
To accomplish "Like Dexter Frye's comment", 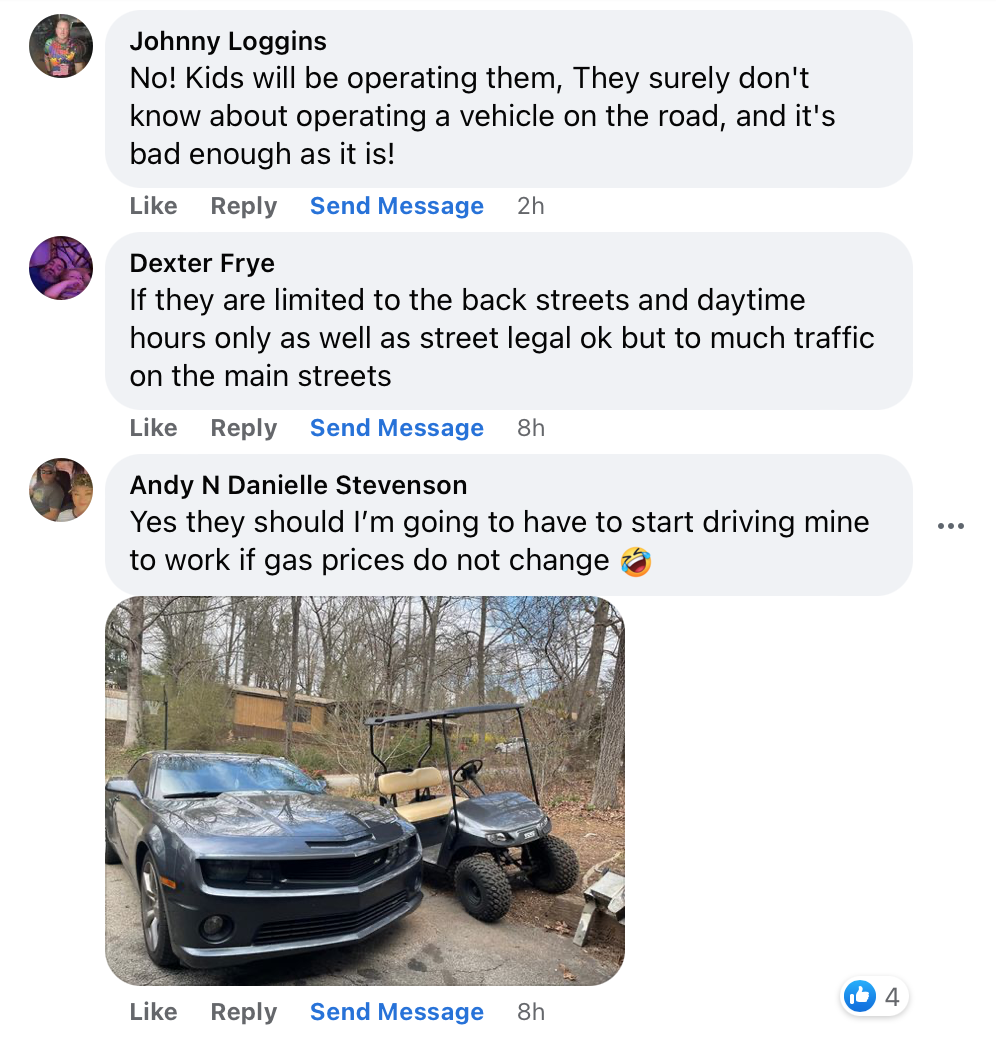I will point(153,428).
